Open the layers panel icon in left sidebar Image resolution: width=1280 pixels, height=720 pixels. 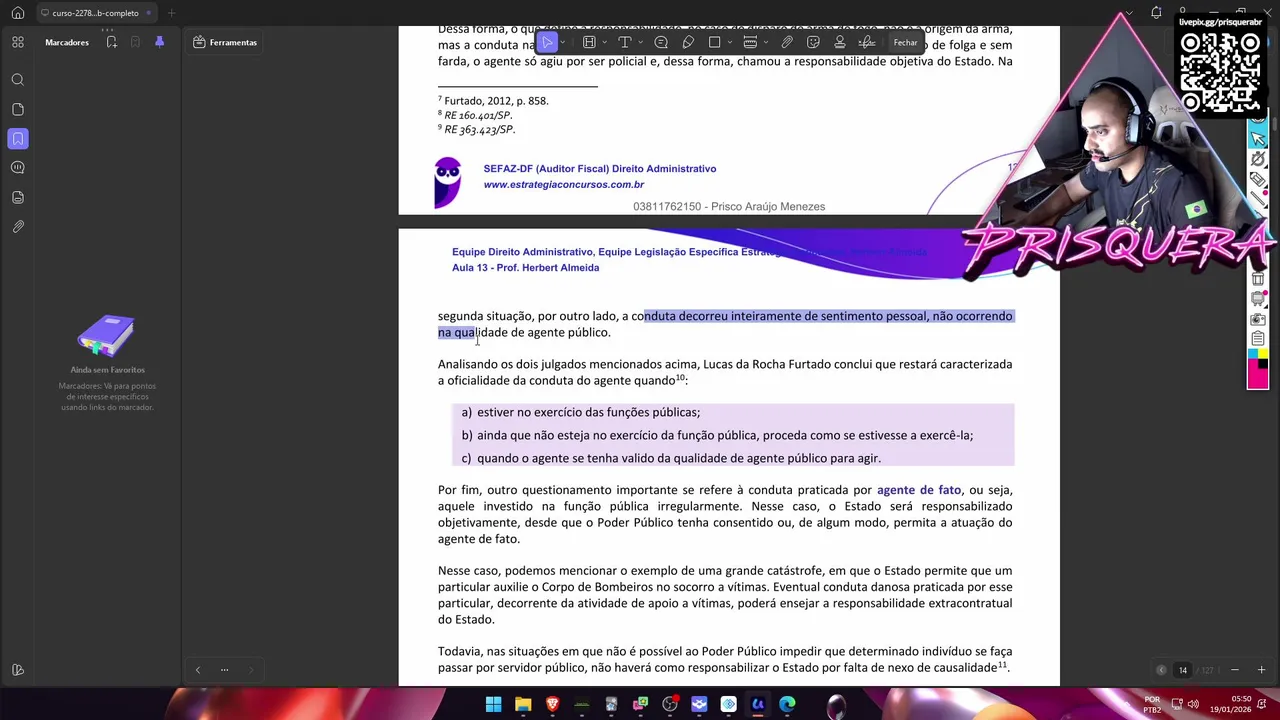(18, 197)
